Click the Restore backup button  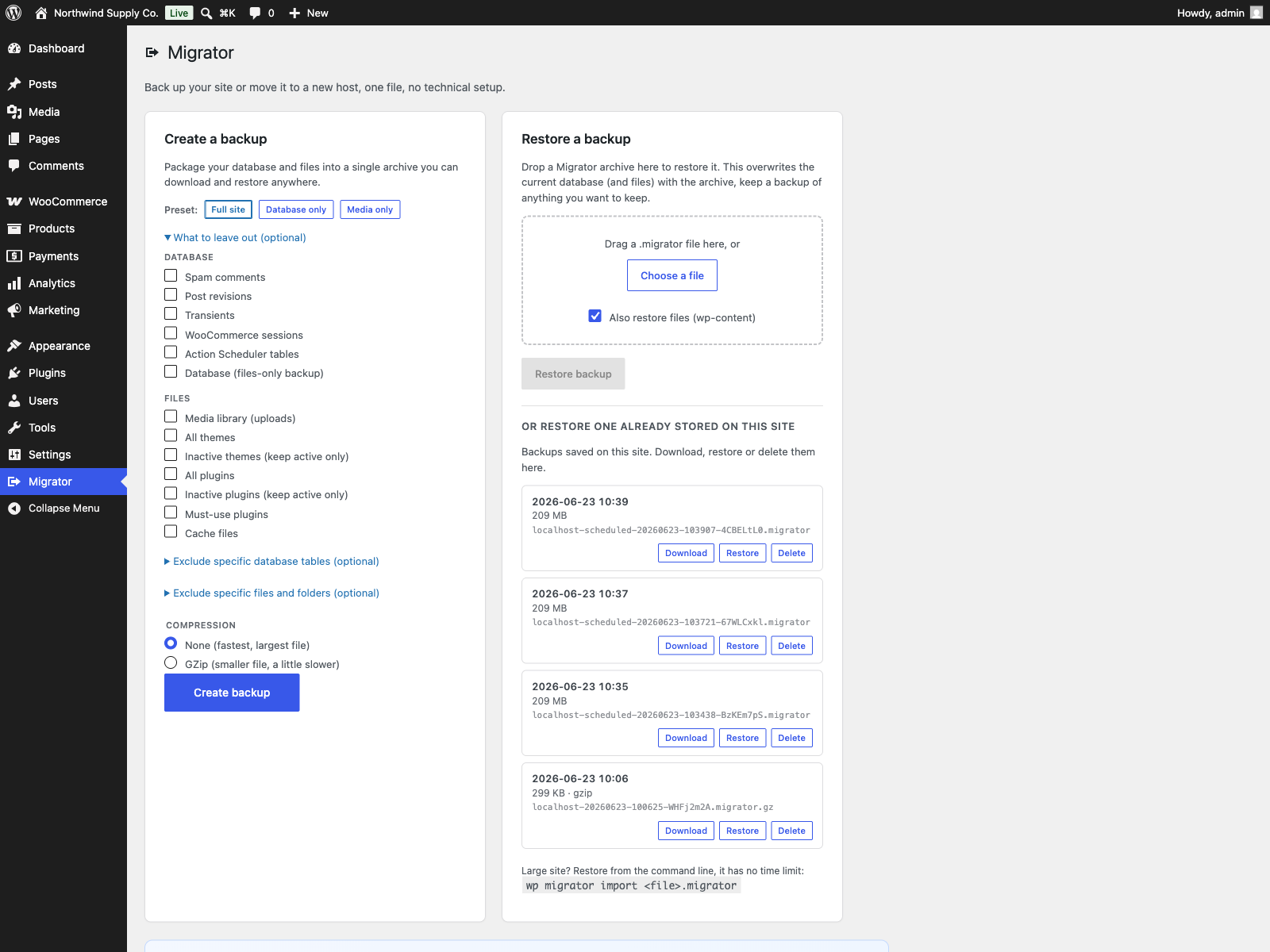(573, 374)
